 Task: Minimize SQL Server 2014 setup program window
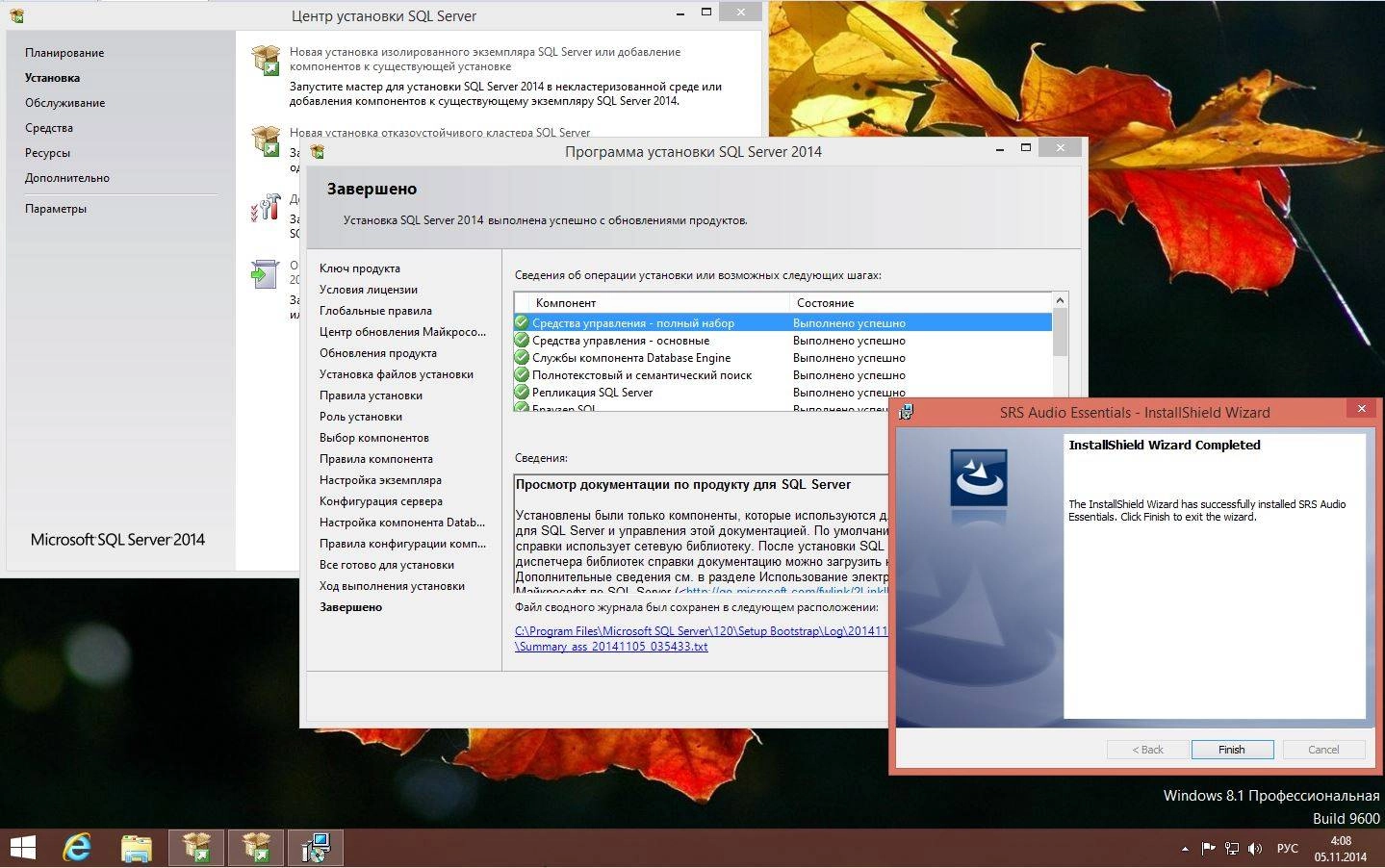(x=1000, y=148)
